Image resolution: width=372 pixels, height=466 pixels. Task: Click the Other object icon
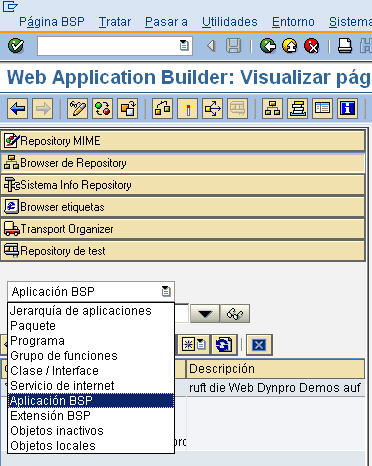(128, 108)
